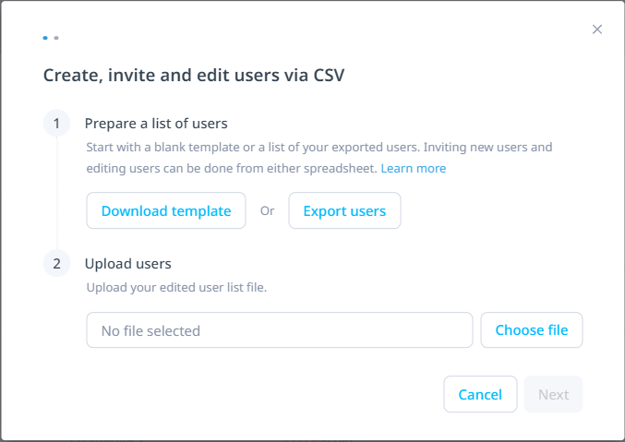
Task: Focus the No file selected field
Action: point(279,330)
